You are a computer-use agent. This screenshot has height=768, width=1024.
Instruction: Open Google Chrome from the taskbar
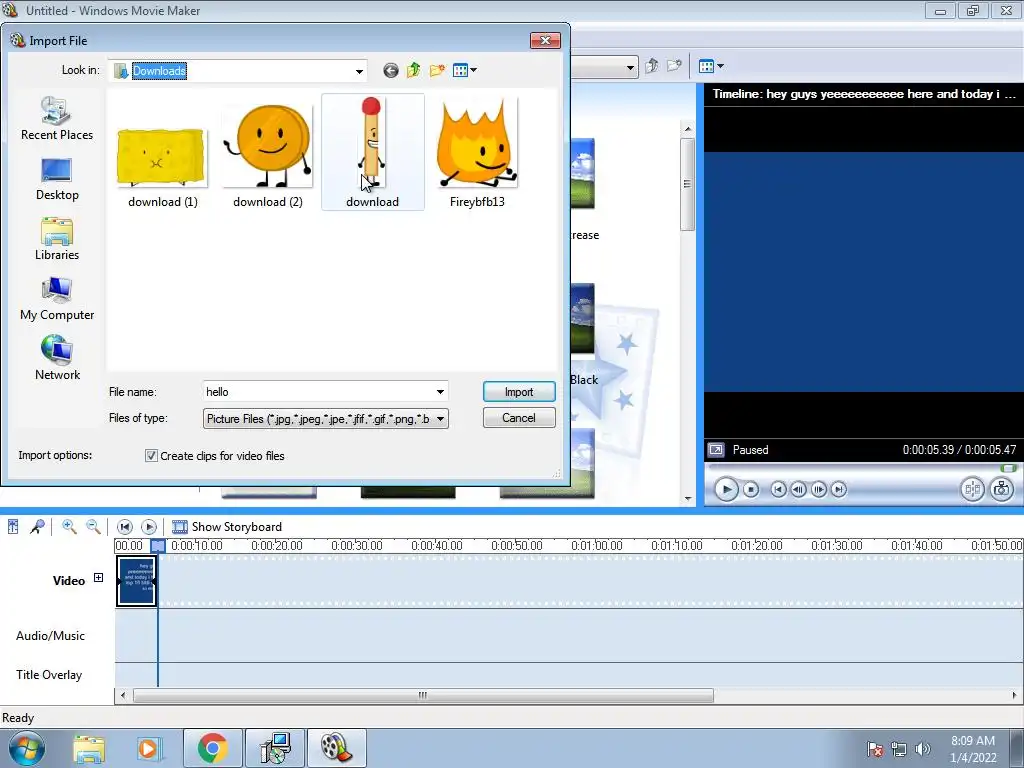point(213,748)
